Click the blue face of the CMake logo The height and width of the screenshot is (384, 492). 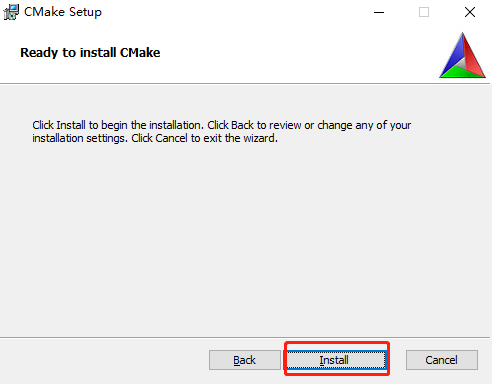coord(453,55)
